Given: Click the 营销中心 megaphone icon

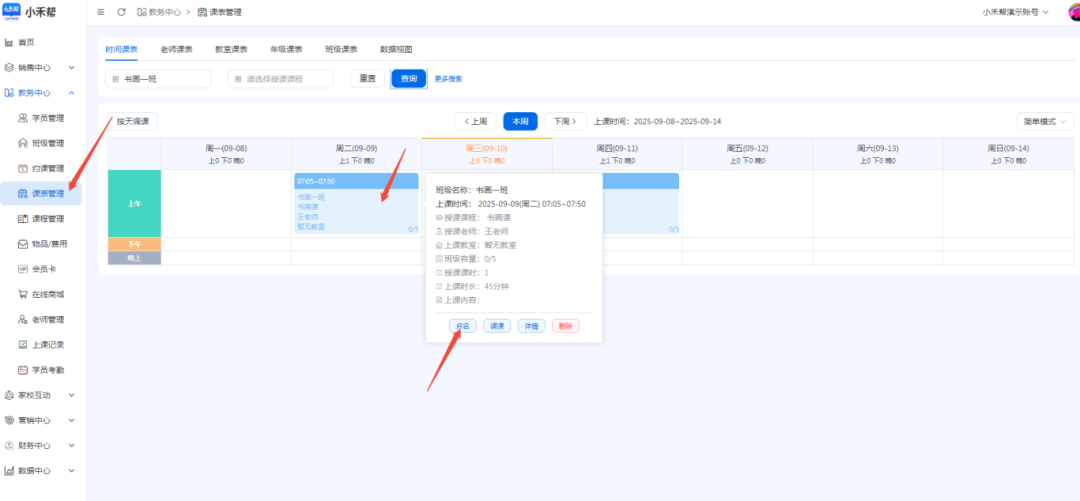Looking at the screenshot, I should click(9, 420).
